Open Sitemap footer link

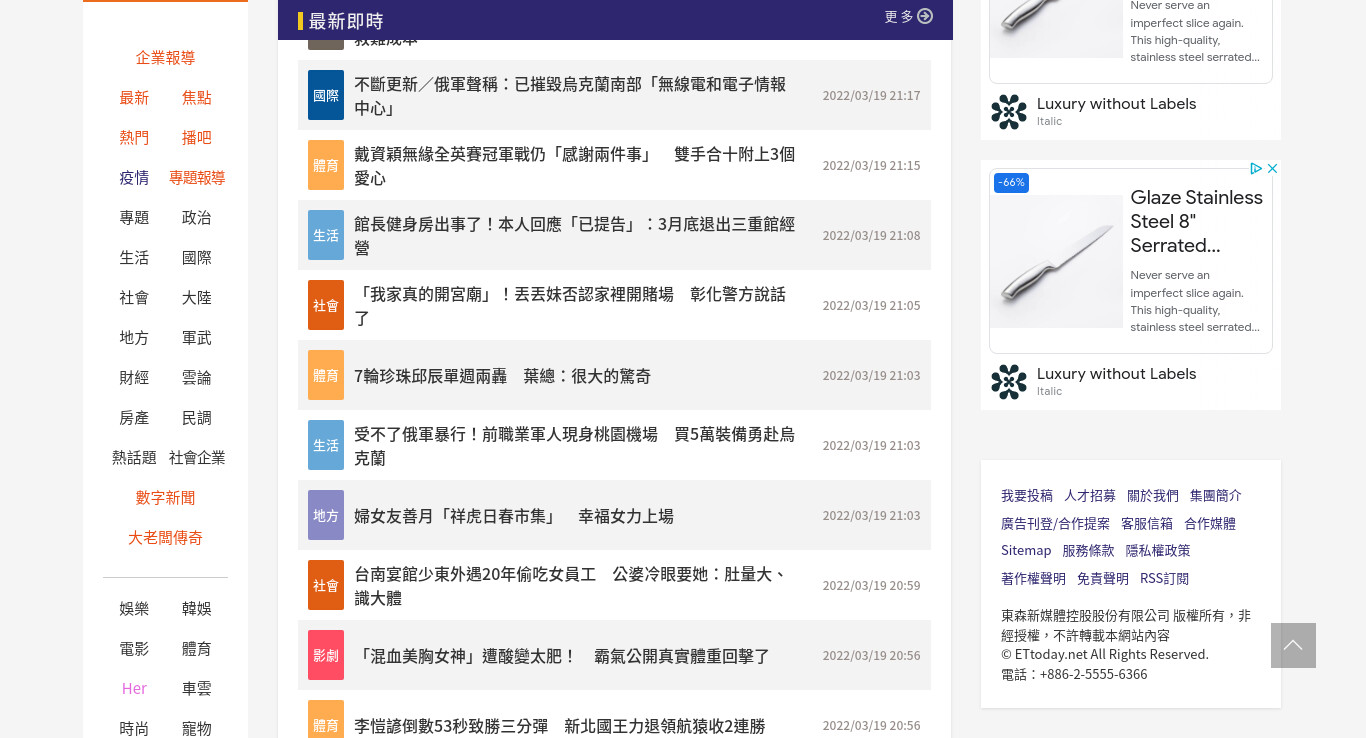pyautogui.click(x=1026, y=551)
